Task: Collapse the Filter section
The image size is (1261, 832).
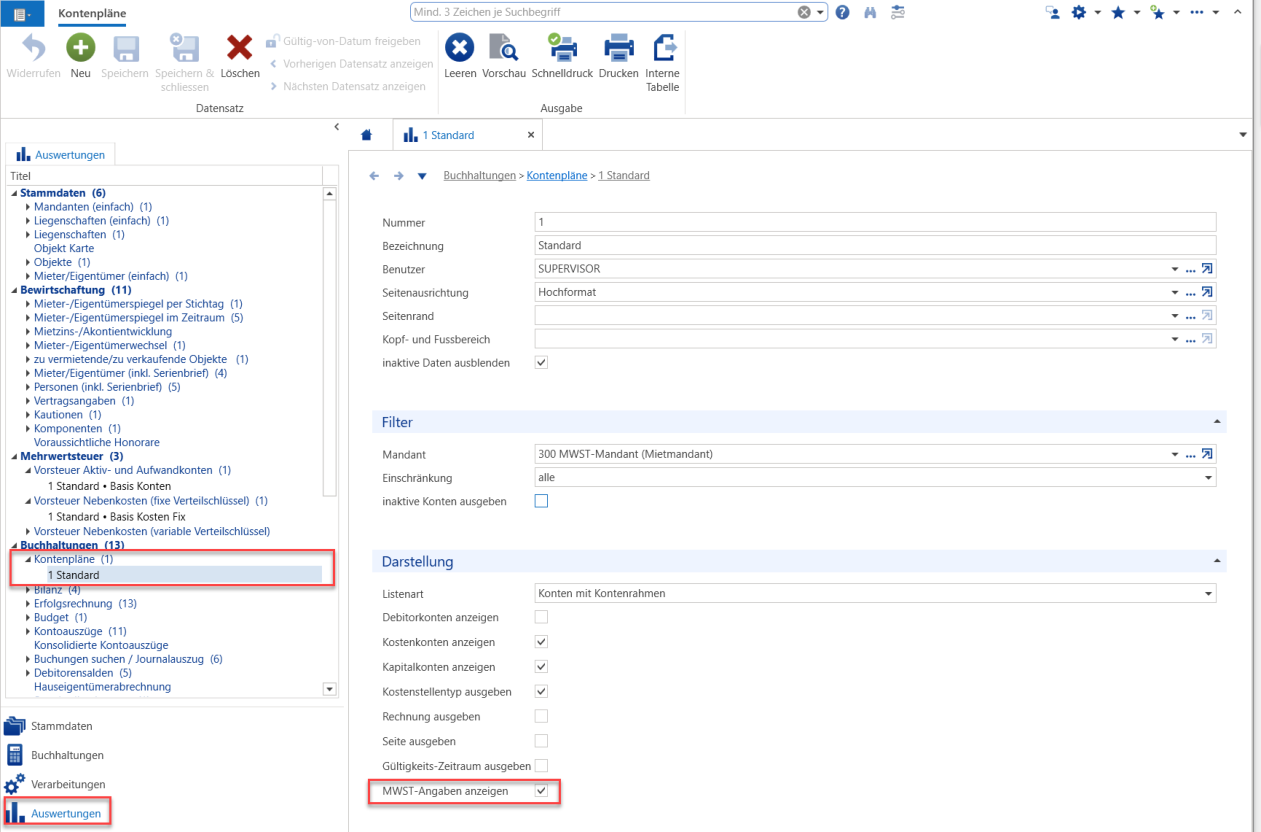Action: click(x=1217, y=422)
